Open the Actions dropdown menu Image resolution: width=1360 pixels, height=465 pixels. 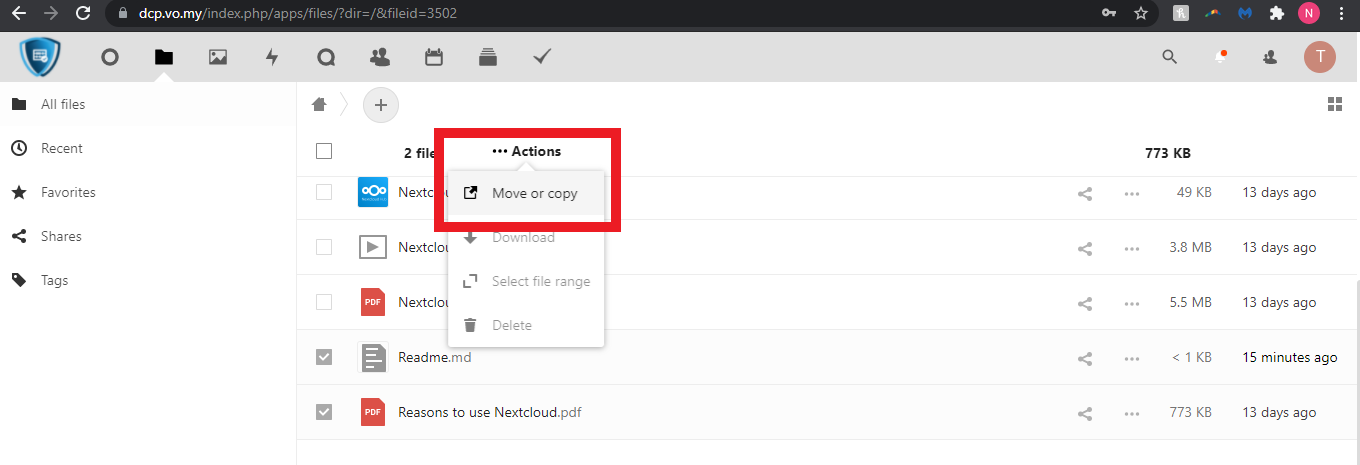[527, 152]
